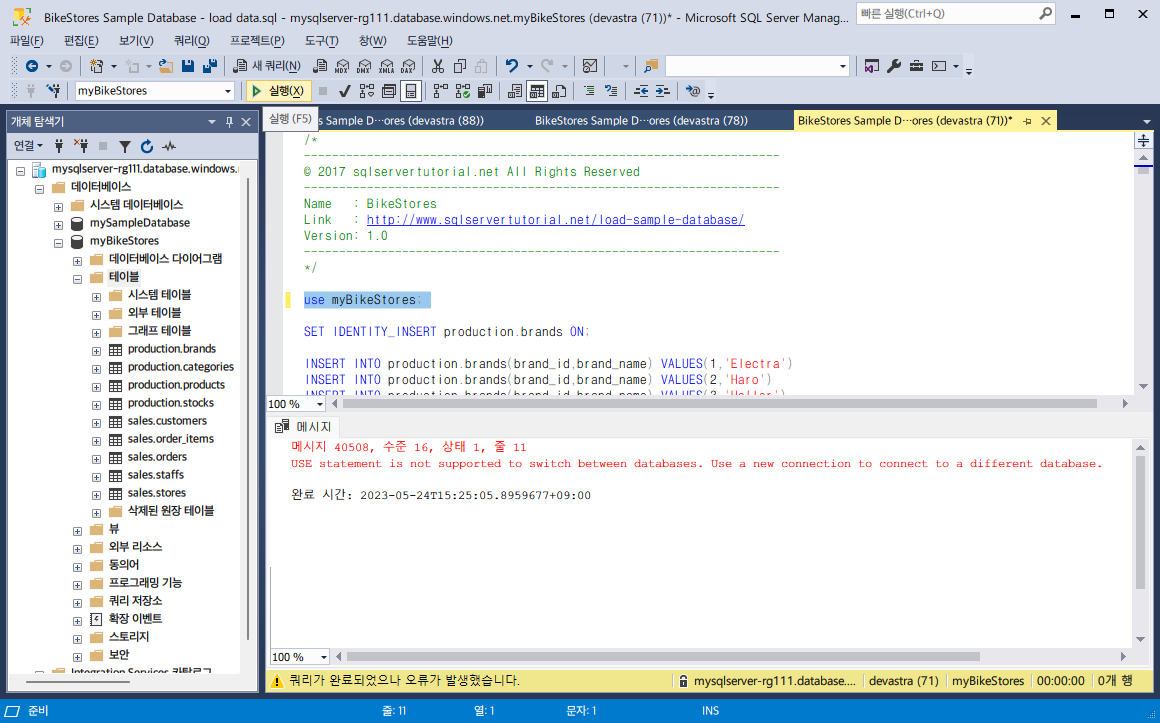This screenshot has height=723, width=1160.
Task: Open the editor 100 % zoom dropdown
Action: pyautogui.click(x=320, y=404)
